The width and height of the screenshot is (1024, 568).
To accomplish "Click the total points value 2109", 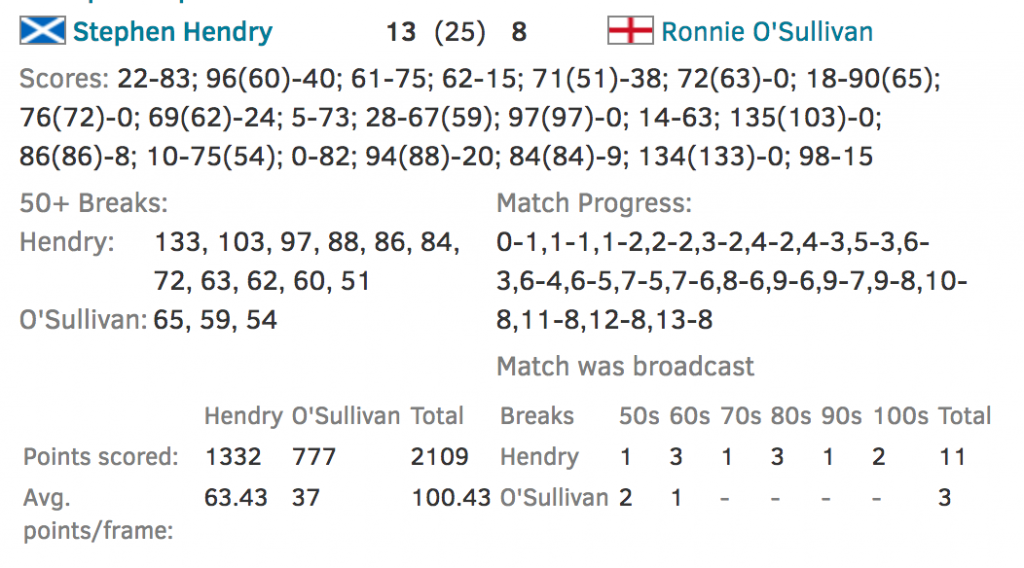I will 439,457.
